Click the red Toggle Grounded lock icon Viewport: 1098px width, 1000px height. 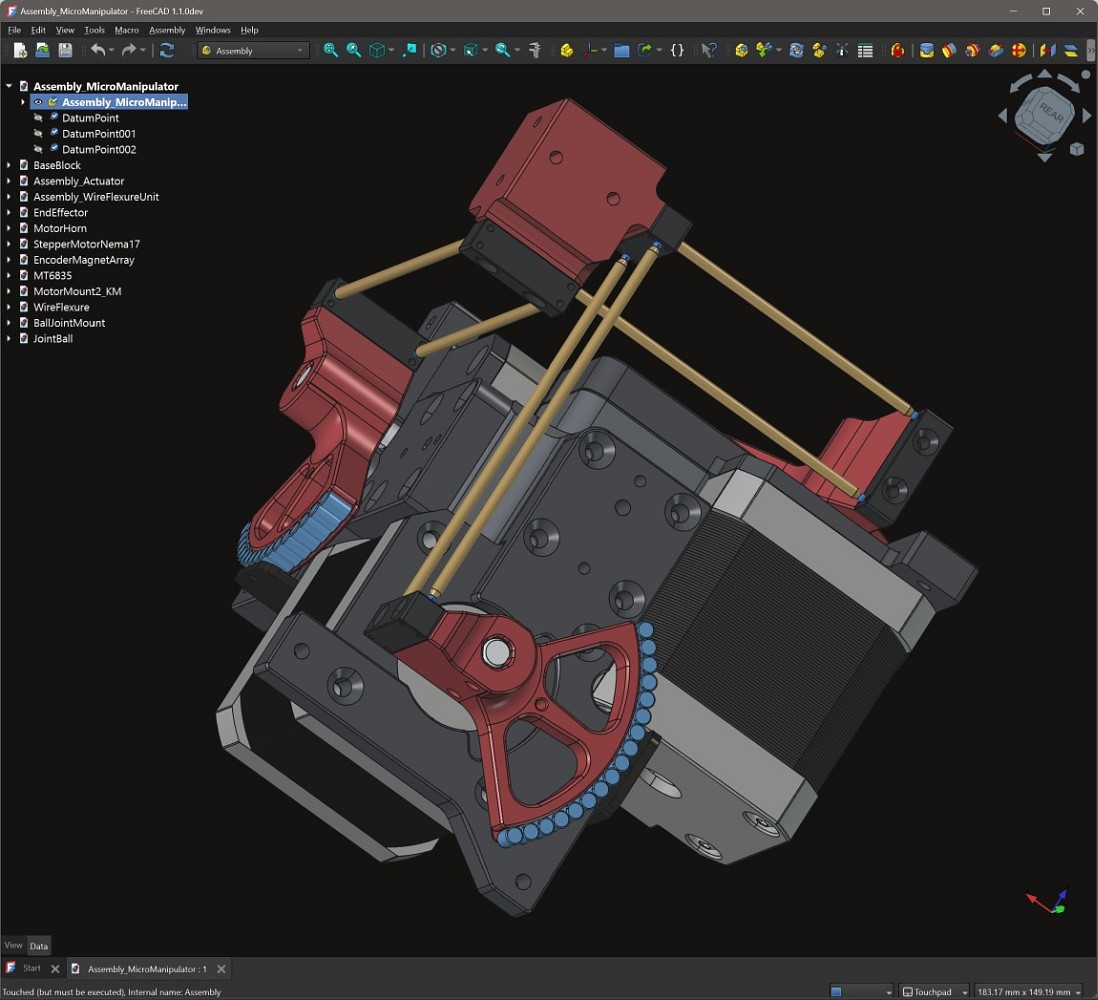click(898, 50)
